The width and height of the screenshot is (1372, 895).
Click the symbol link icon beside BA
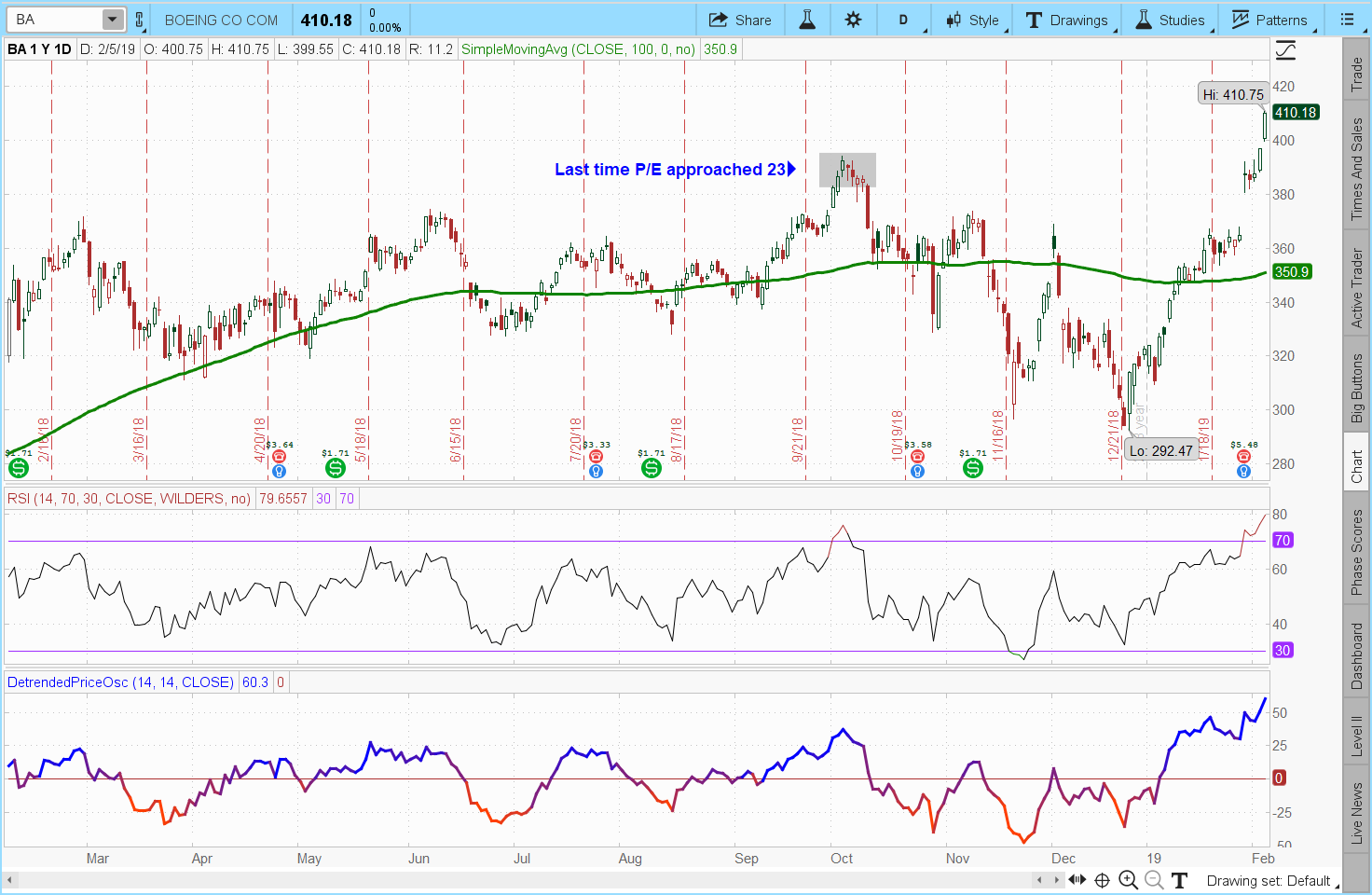point(140,20)
